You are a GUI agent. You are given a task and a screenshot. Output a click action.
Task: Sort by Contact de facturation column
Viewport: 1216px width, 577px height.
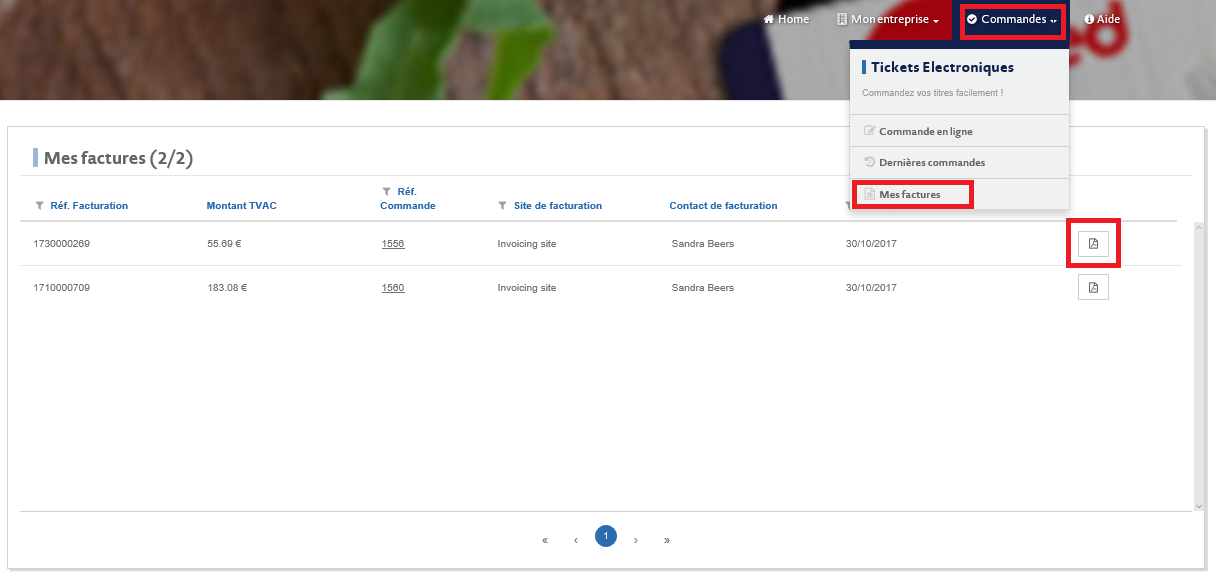tap(723, 206)
